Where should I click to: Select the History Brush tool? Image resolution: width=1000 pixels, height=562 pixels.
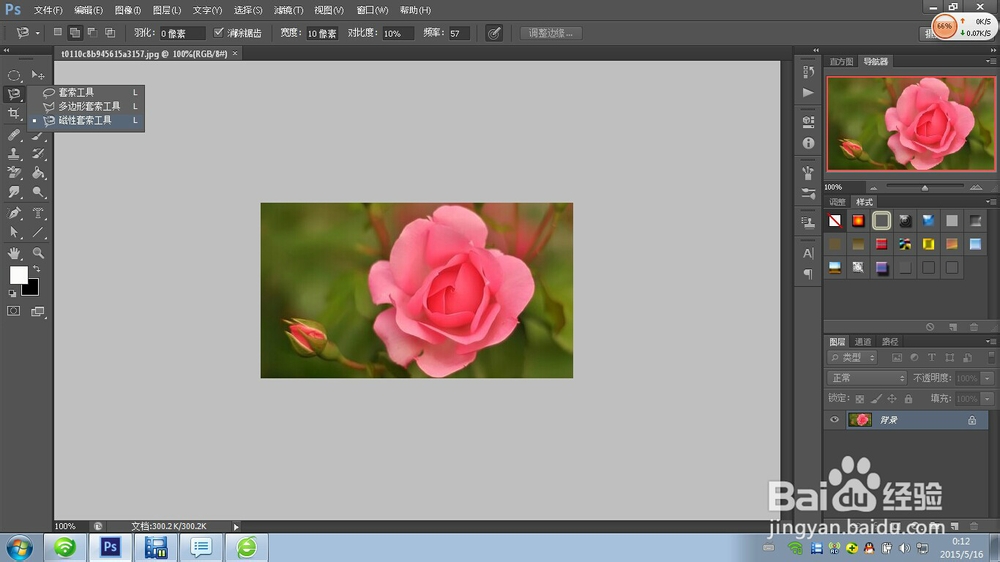(x=38, y=154)
